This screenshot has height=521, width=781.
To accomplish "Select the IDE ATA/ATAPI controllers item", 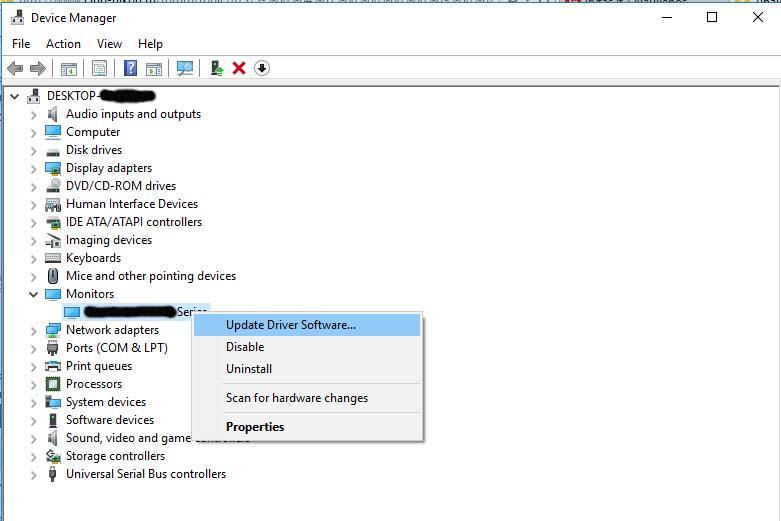I will 133,222.
